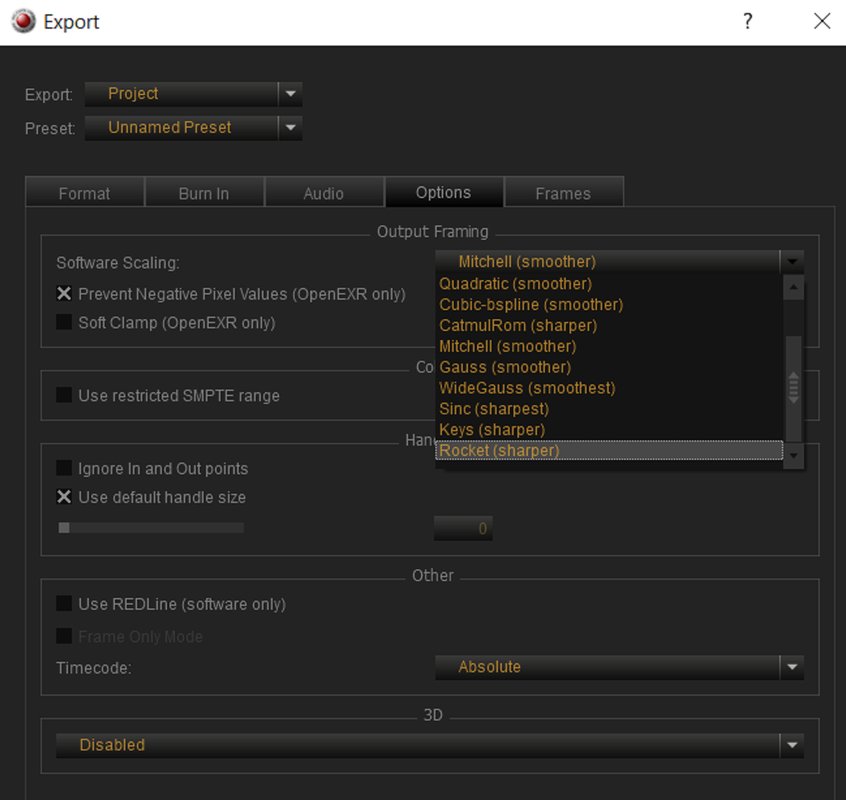Screen dimensions: 846x800
Task: Click the handle size value field
Action: click(463, 528)
